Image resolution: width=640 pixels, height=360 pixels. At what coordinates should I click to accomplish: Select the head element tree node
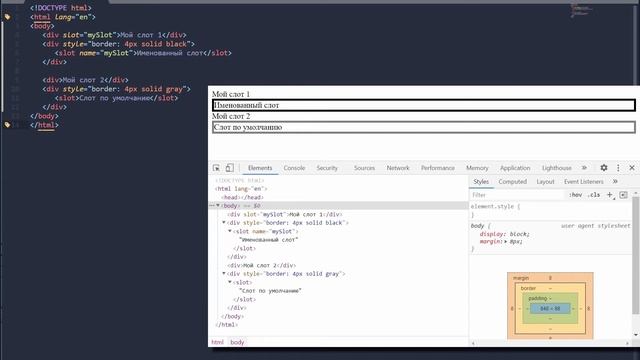(x=242, y=197)
